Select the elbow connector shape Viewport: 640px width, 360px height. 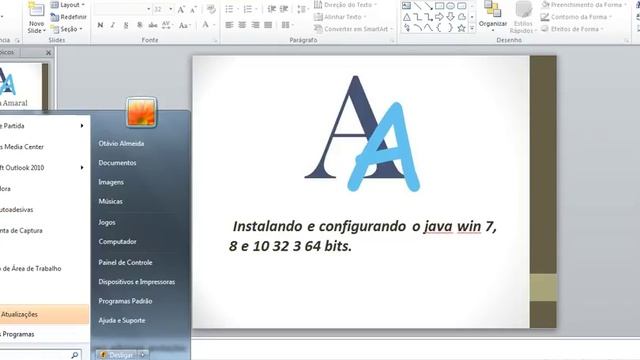click(x=418, y=17)
